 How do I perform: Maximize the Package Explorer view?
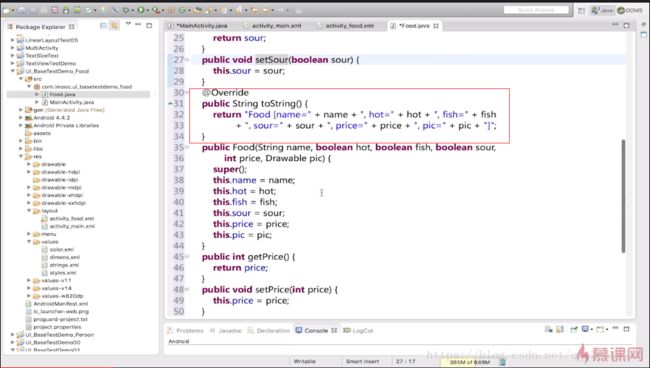click(x=149, y=26)
